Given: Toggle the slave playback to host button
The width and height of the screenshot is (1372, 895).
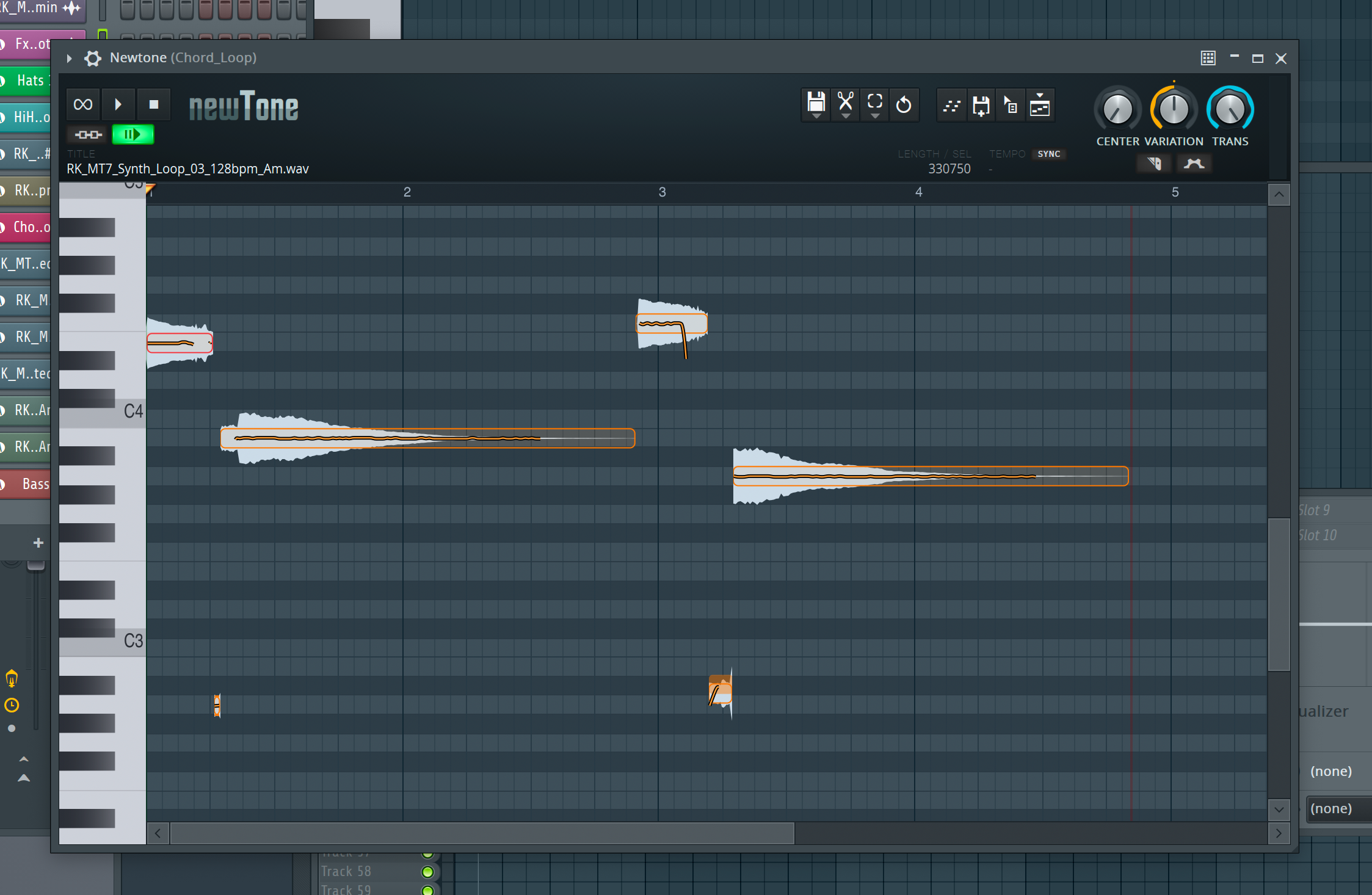Looking at the screenshot, I should 89,134.
